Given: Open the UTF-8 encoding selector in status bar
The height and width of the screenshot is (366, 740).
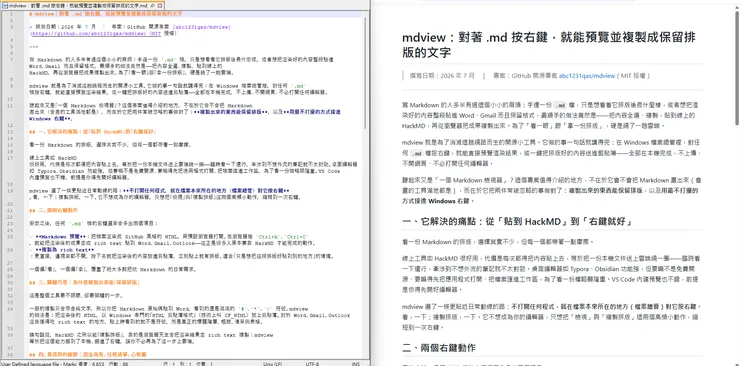Looking at the screenshot, I should (x=312, y=364).
